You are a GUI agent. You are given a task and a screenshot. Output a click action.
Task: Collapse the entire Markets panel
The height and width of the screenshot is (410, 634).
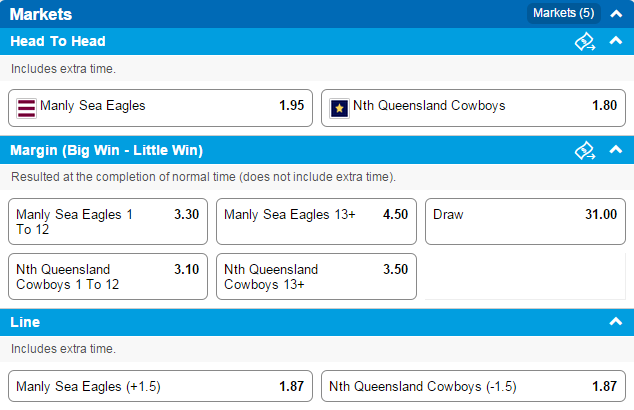[x=616, y=14]
